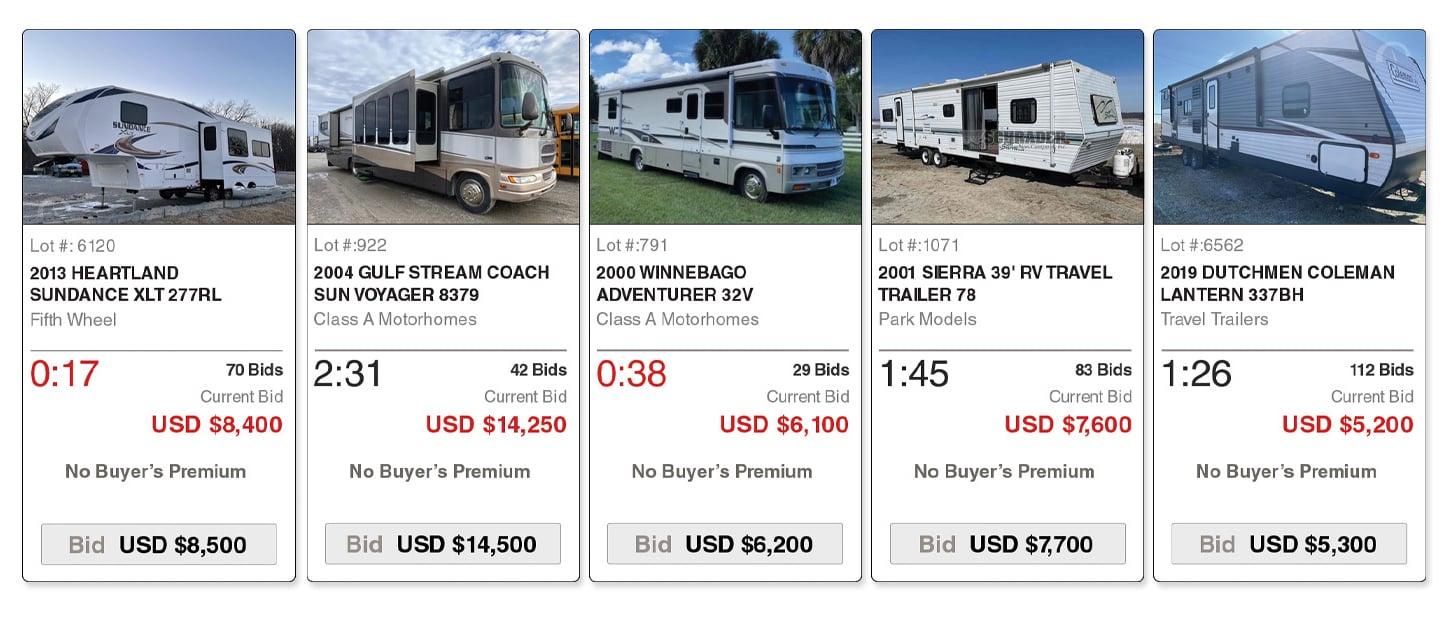
Task: Click the Bid USD $8,500 button for the Heartland Sundance
Action: tap(158, 544)
